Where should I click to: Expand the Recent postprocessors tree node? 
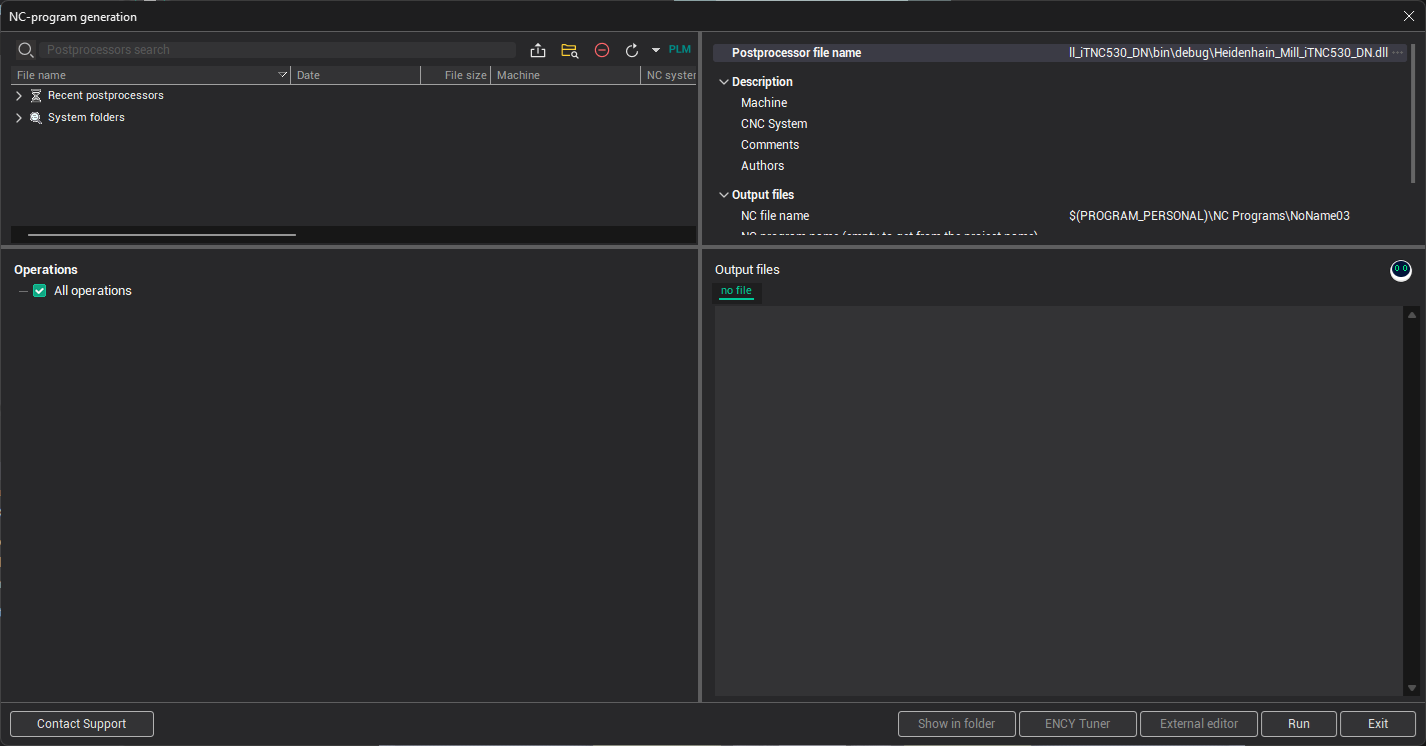click(x=19, y=96)
